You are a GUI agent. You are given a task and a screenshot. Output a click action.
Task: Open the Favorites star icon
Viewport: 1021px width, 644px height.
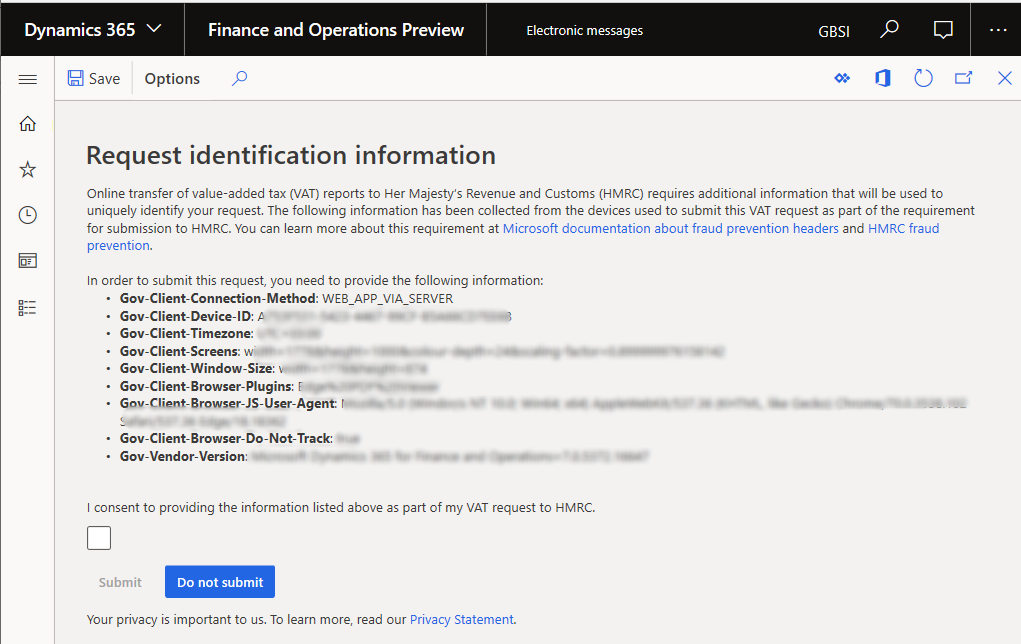point(27,170)
